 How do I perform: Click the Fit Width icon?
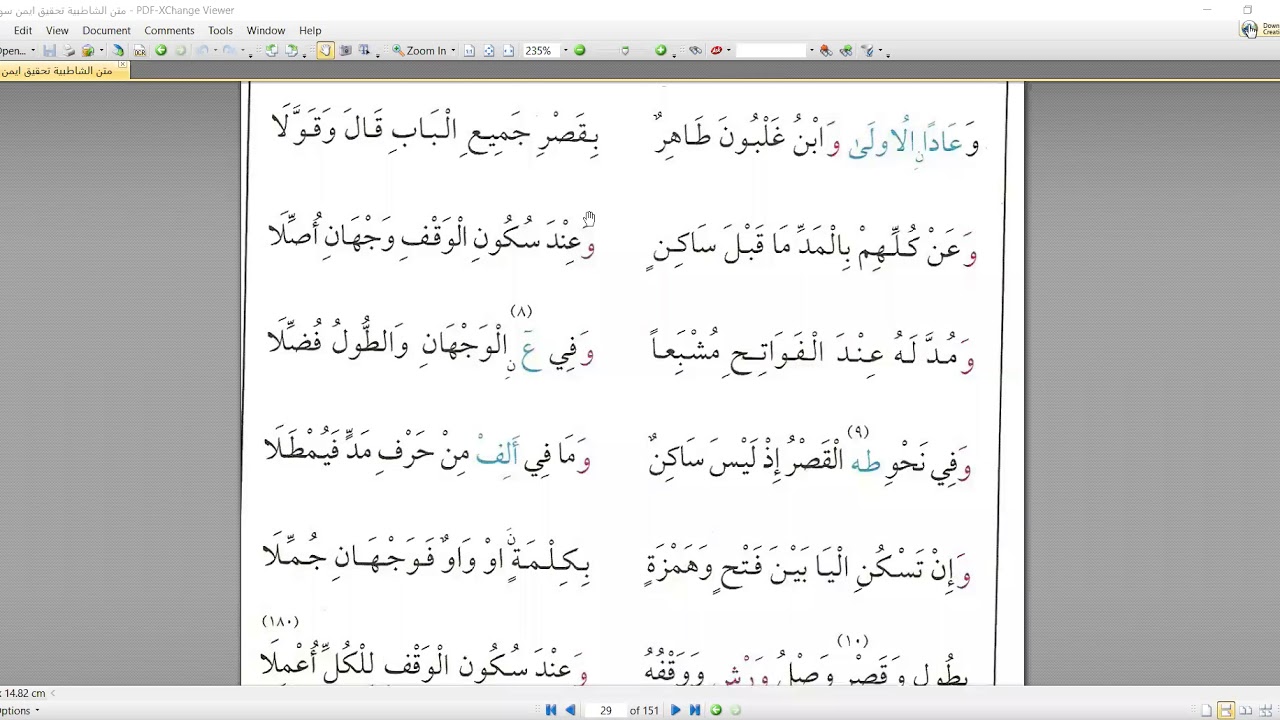point(508,50)
